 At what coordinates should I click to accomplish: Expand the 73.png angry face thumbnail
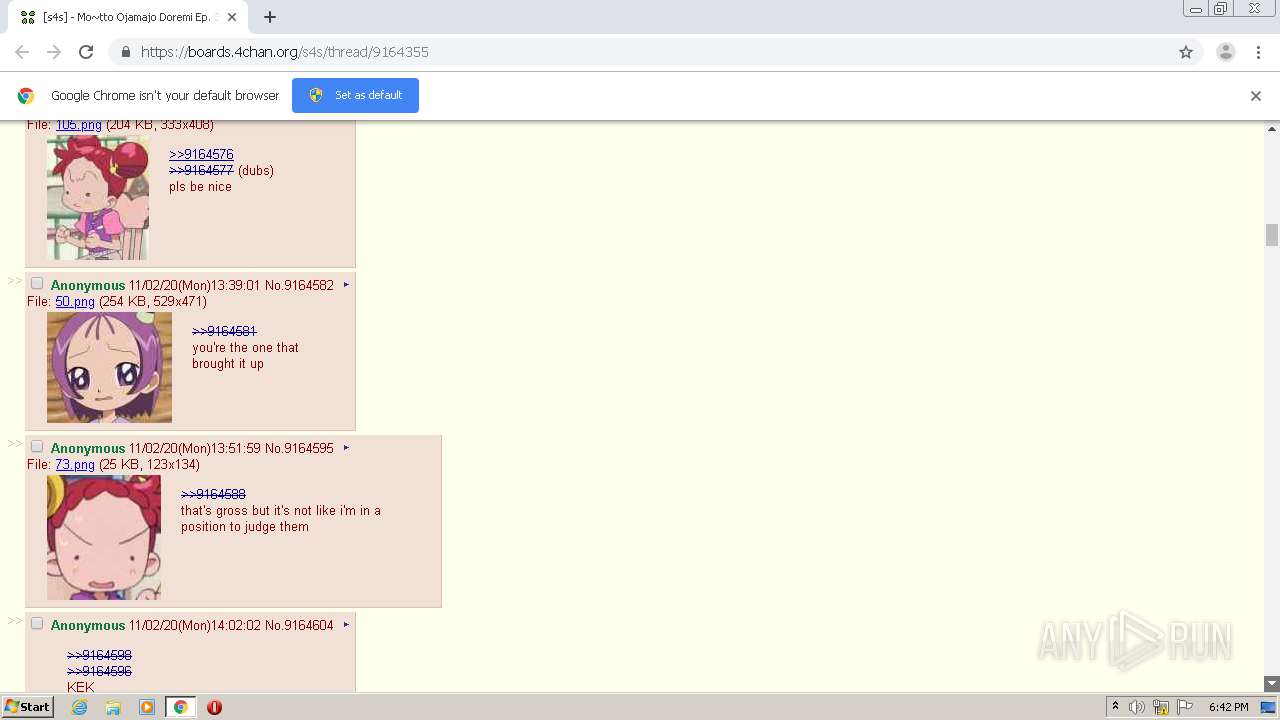tap(103, 537)
